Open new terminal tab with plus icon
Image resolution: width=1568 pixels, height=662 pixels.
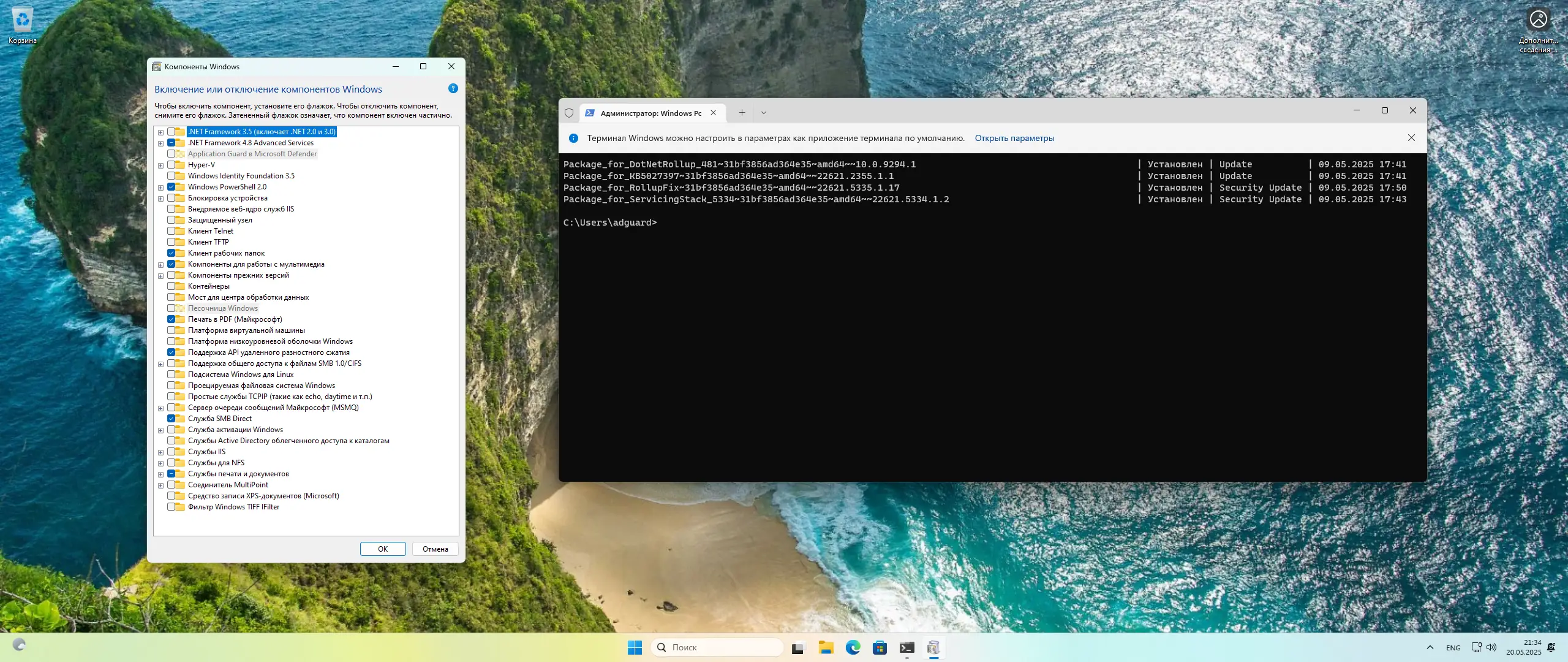[x=742, y=113]
